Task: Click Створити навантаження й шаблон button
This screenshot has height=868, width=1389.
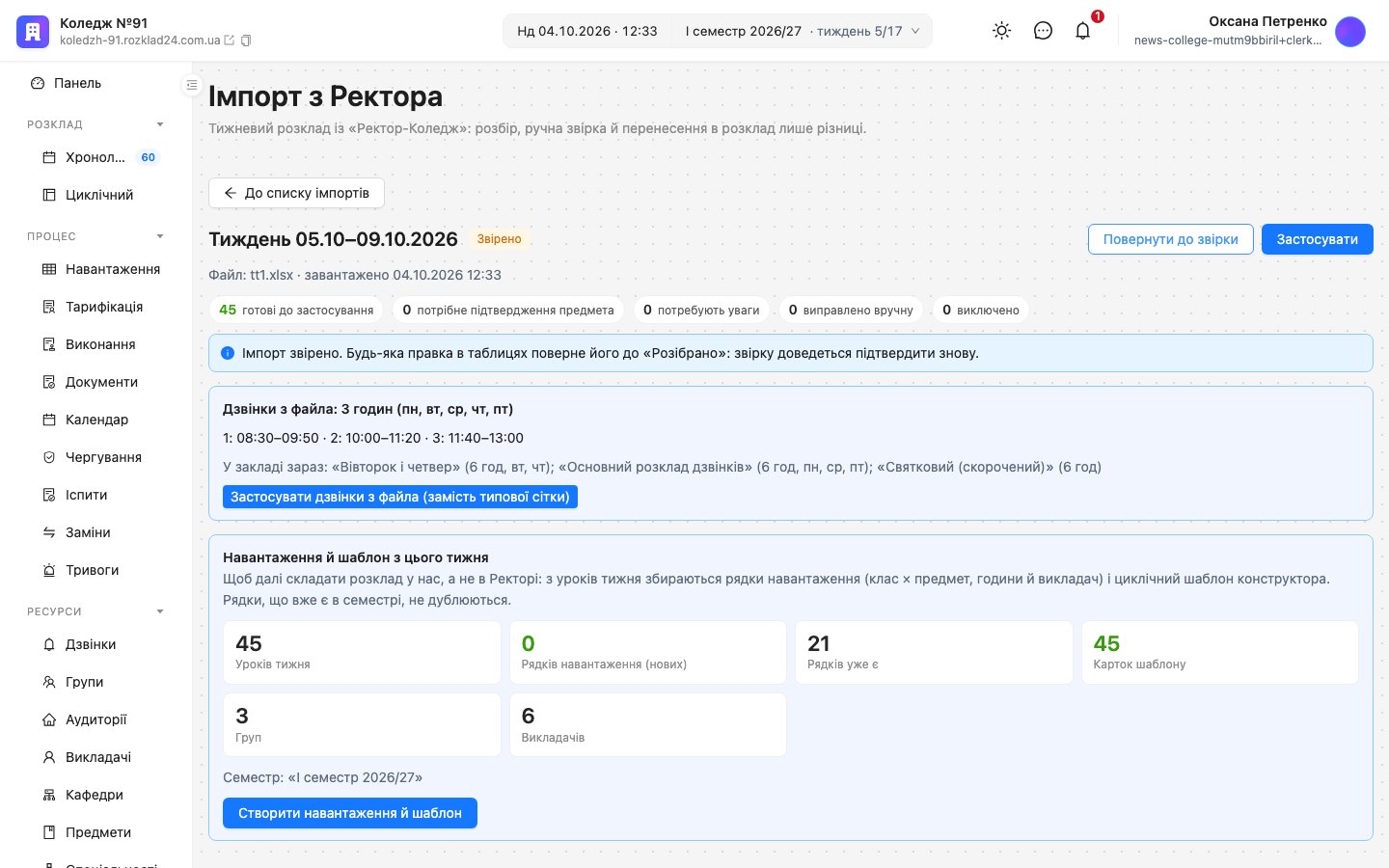Action: pos(350,813)
